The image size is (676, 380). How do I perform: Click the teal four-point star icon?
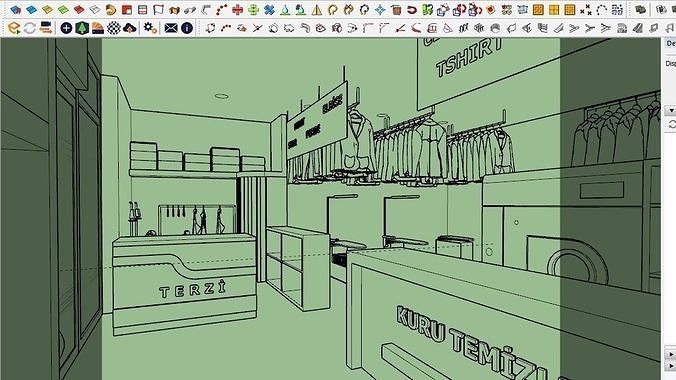(x=380, y=9)
